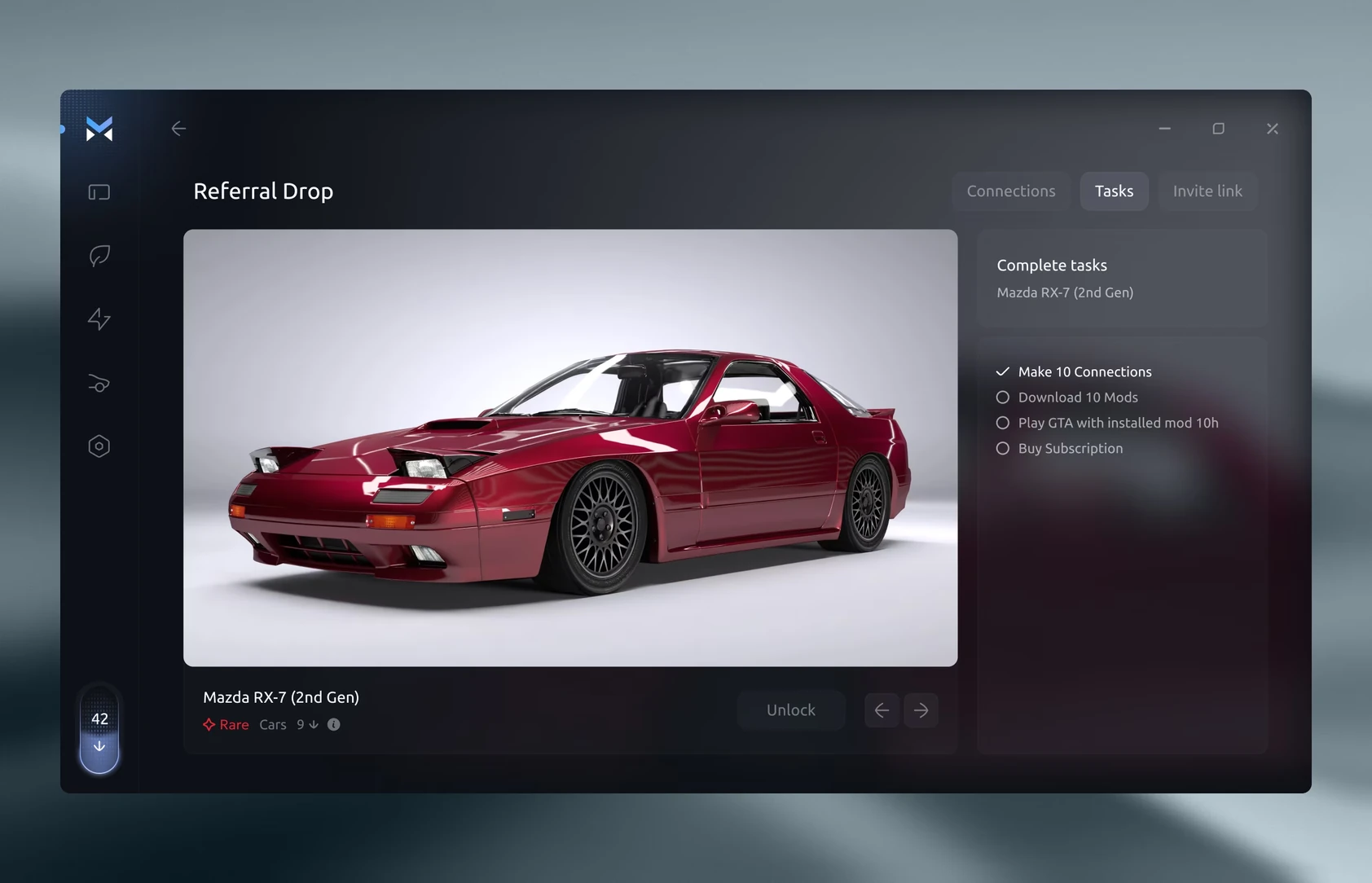Viewport: 1372px width, 883px height.
Task: Open the library panel icon in the sidebar
Action: pos(99,192)
